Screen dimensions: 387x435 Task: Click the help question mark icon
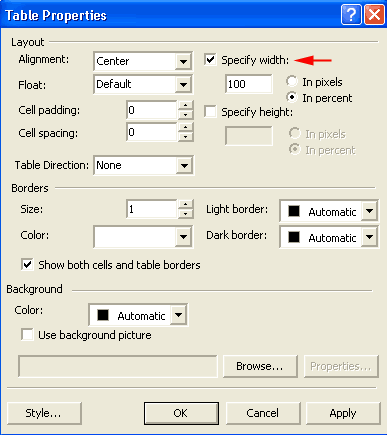click(351, 15)
